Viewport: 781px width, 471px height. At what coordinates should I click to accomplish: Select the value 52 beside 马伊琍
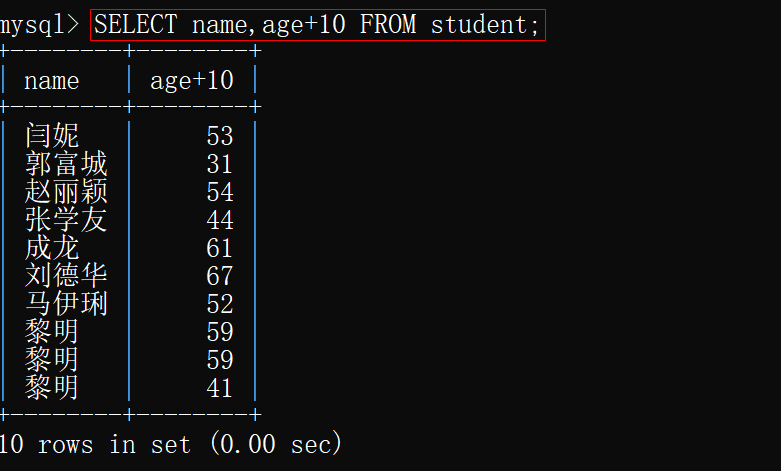(x=219, y=303)
